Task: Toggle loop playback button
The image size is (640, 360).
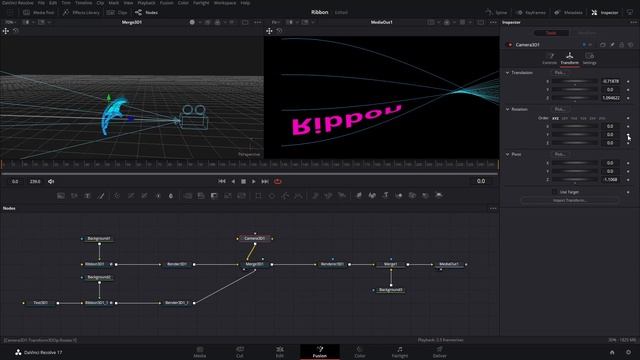Action: coord(278,181)
